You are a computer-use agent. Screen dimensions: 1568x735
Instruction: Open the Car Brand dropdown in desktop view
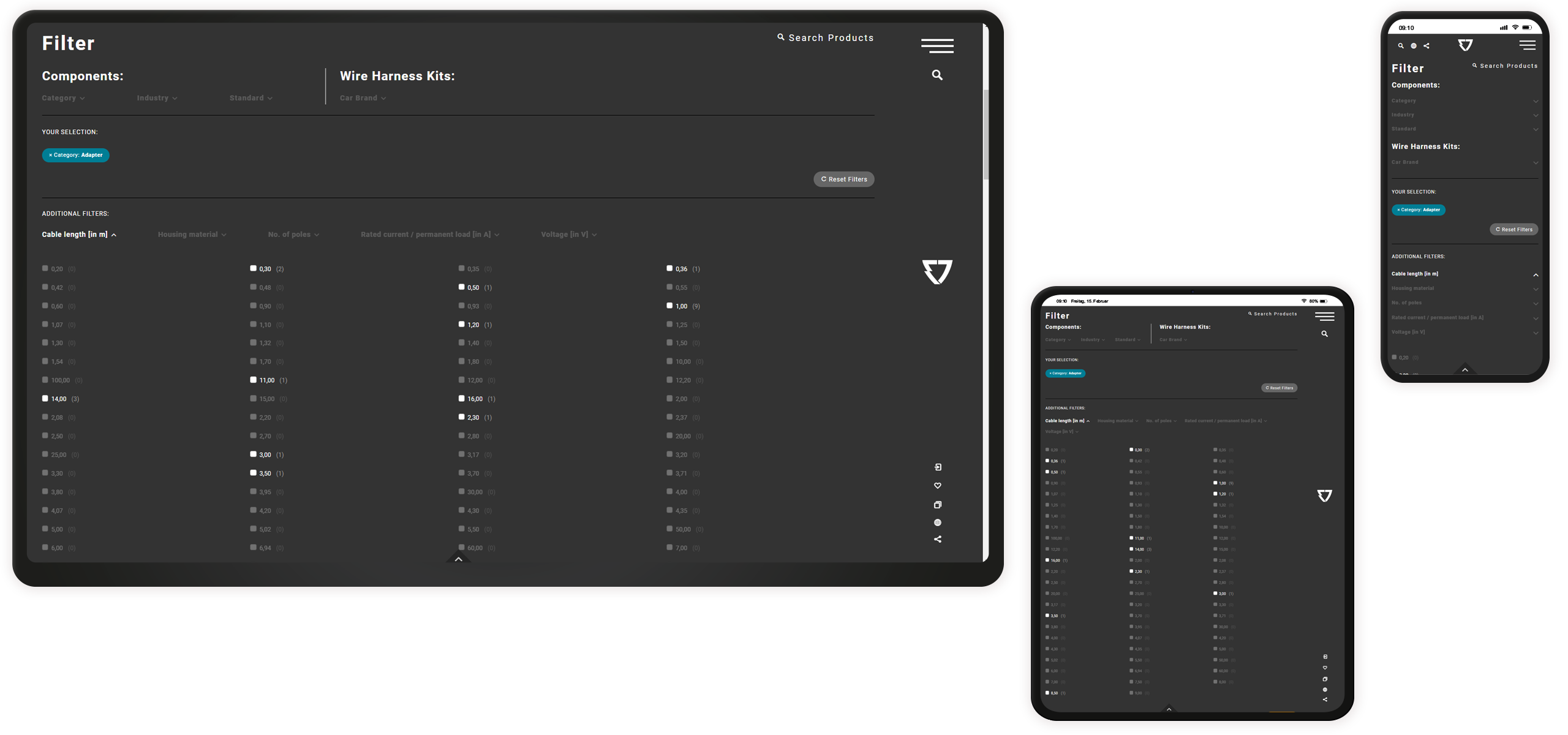[x=364, y=99]
